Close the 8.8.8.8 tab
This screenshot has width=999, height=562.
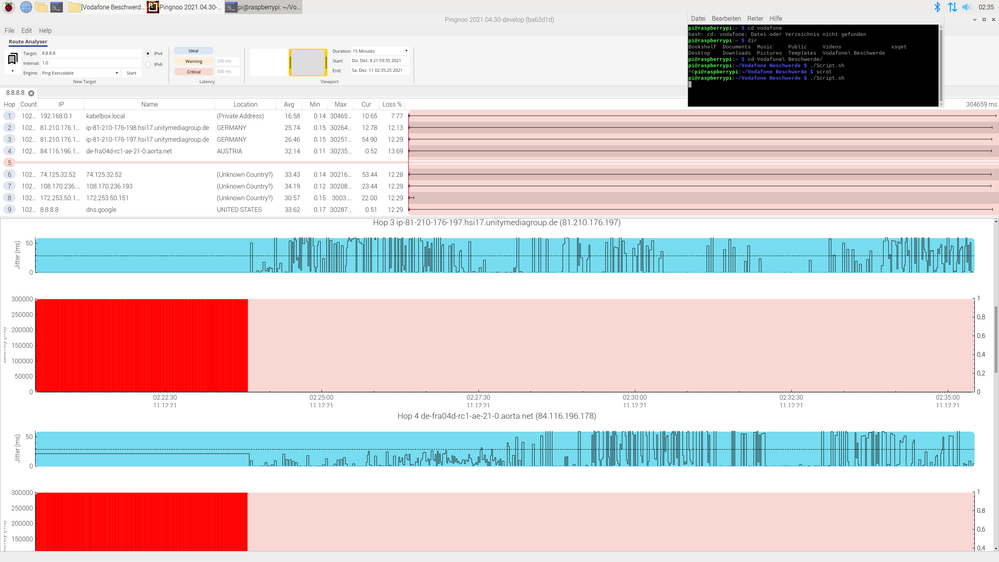[31, 93]
